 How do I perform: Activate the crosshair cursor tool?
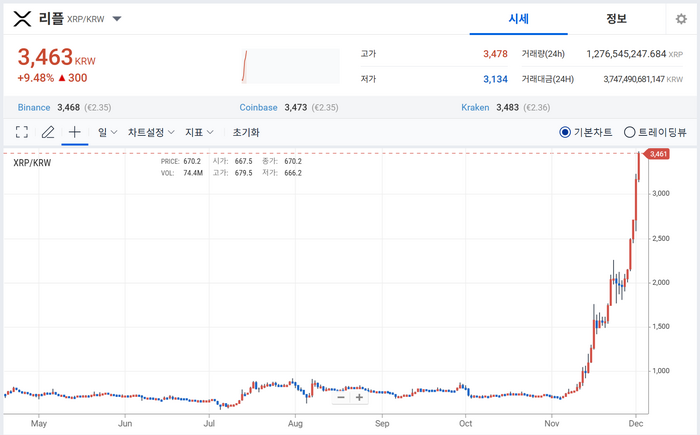(74, 132)
